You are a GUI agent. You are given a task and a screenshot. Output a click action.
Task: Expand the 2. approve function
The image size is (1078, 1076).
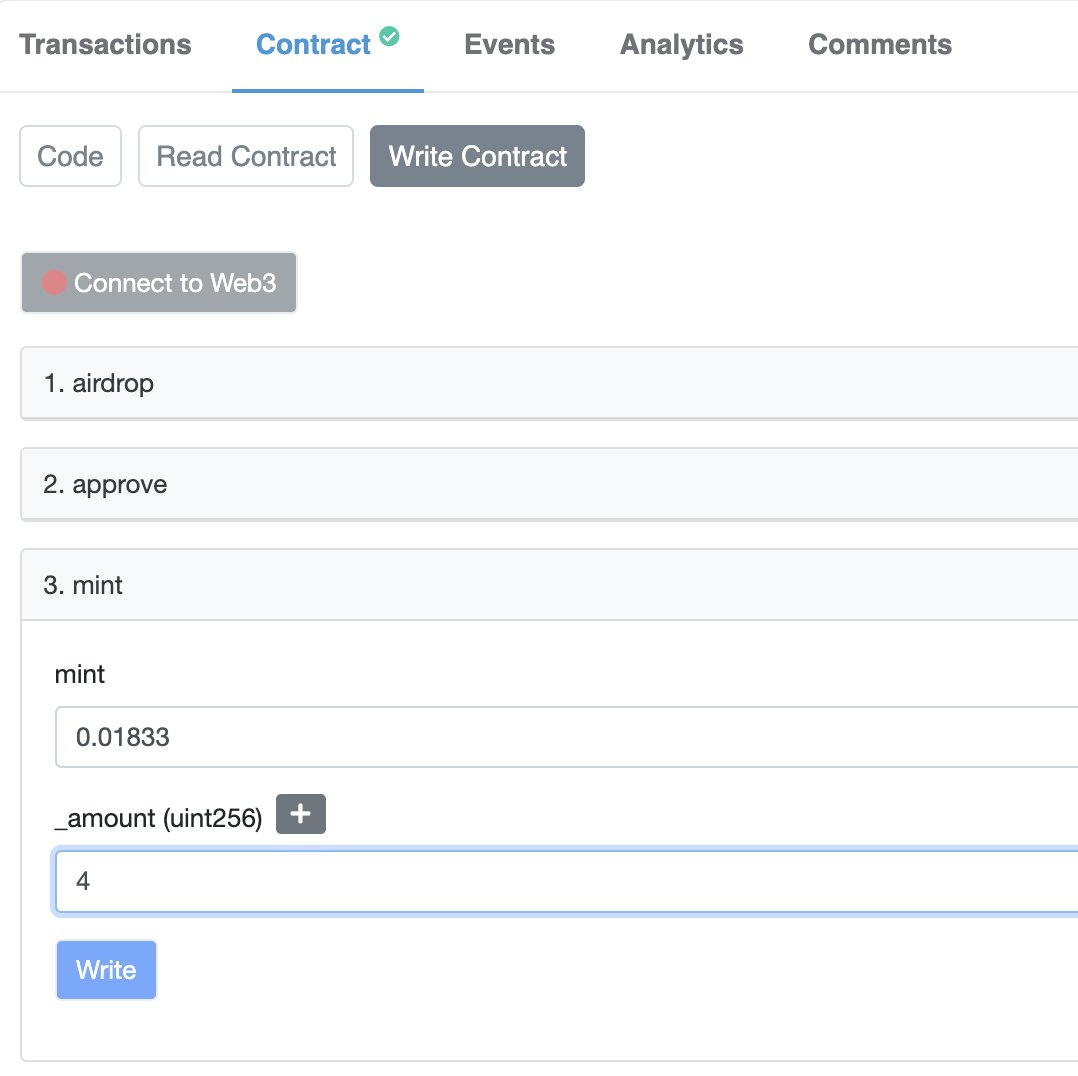click(549, 484)
